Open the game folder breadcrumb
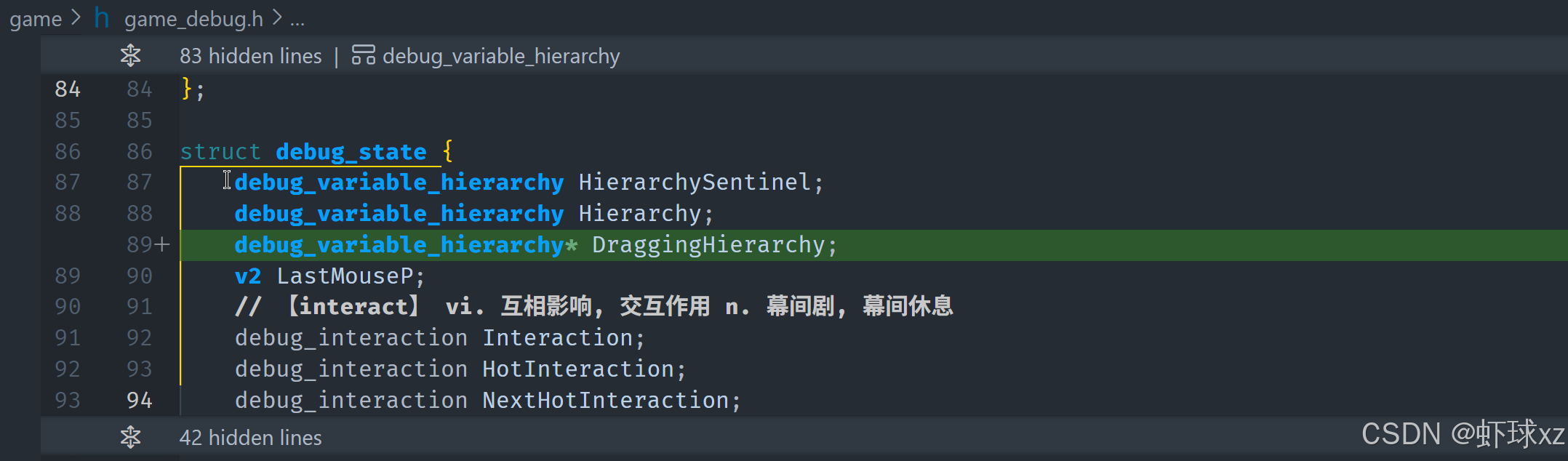Viewport: 1568px width, 461px height. tap(36, 19)
